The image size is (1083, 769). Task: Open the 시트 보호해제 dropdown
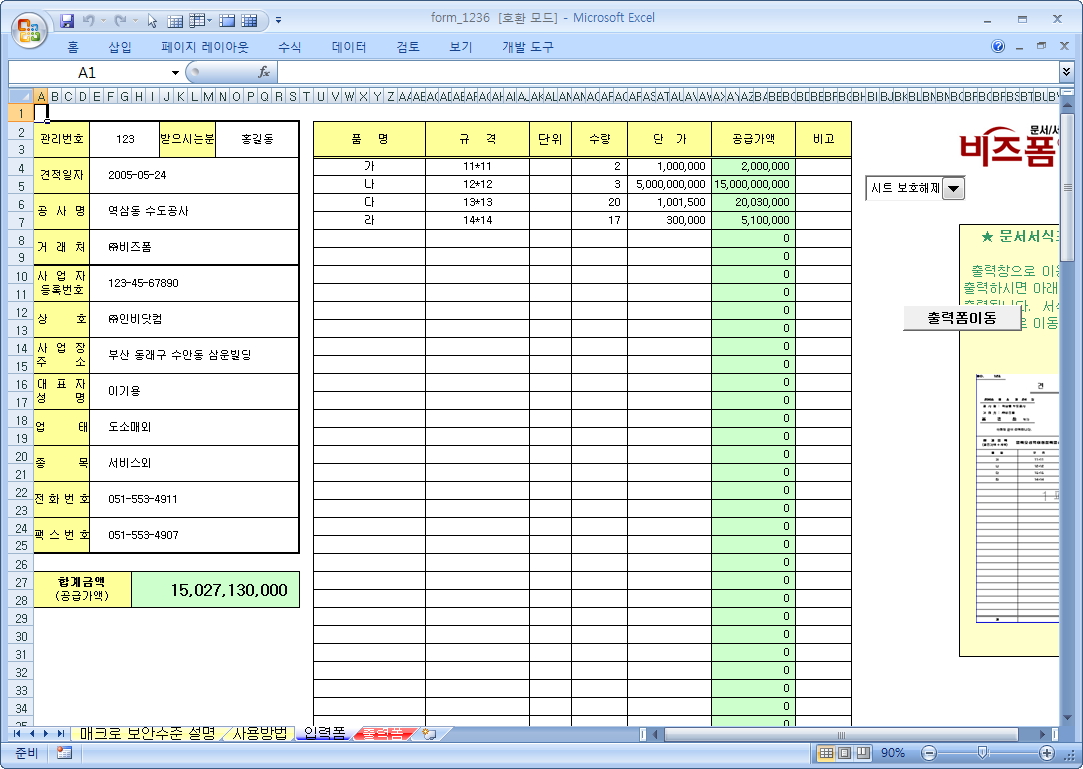click(x=953, y=188)
